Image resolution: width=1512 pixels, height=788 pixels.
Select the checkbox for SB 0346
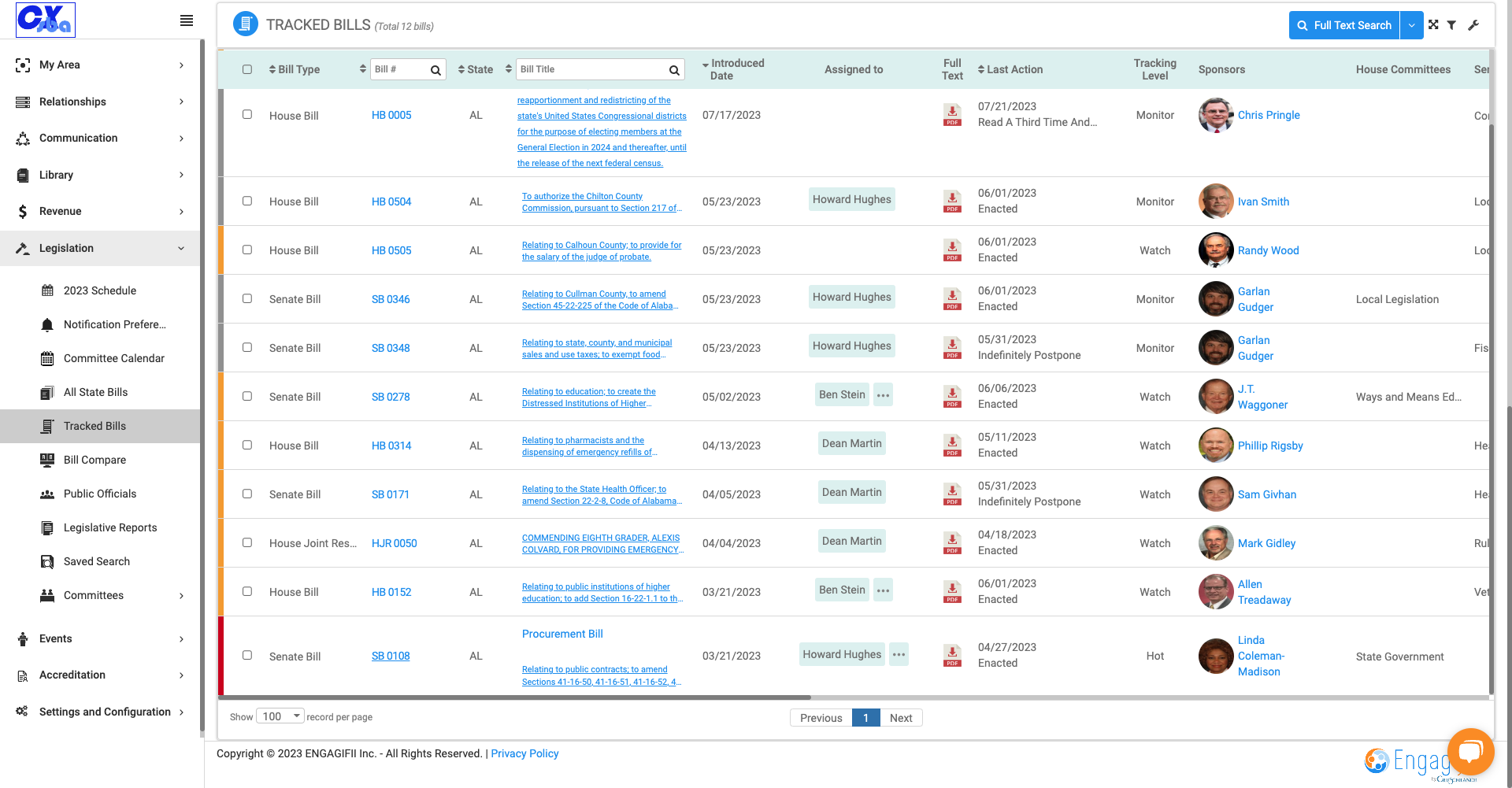pyautogui.click(x=247, y=298)
